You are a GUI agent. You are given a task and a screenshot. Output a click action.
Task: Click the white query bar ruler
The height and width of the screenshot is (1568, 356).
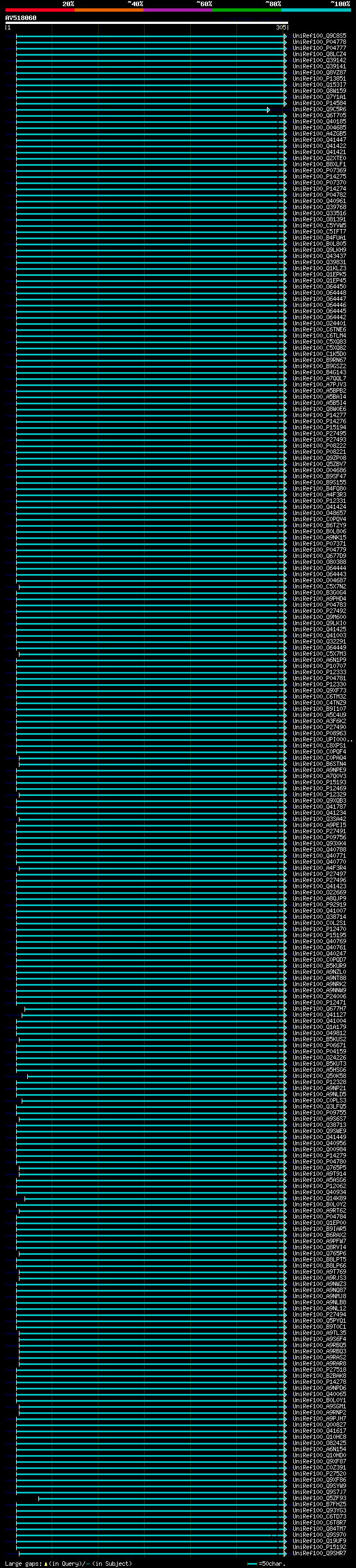pyautogui.click(x=147, y=23)
